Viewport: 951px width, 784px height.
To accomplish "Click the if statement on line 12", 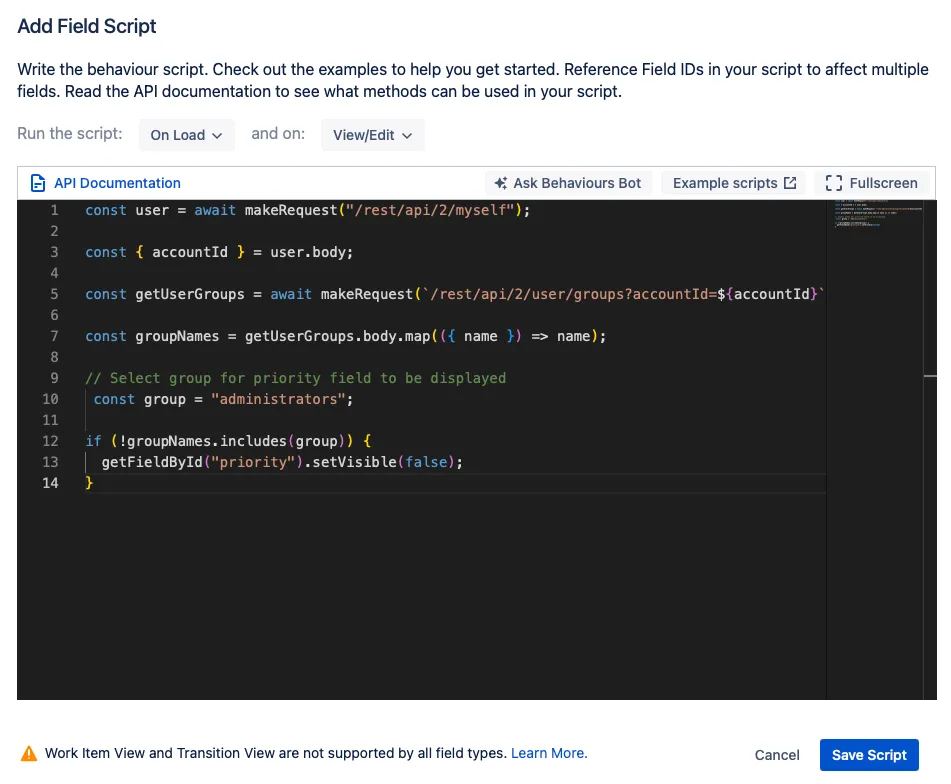I will pyautogui.click(x=228, y=441).
